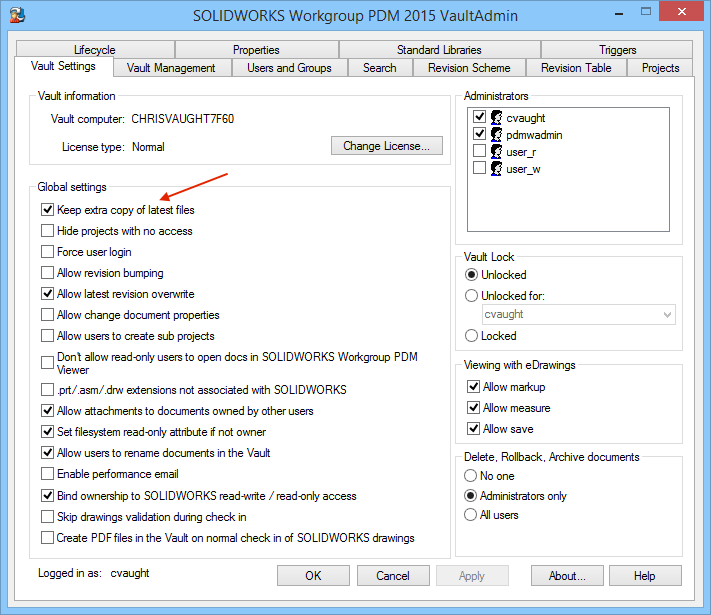Viewport: 711px width, 615px height.
Task: Enable Create PDF files in the Vault option
Action: 47,537
